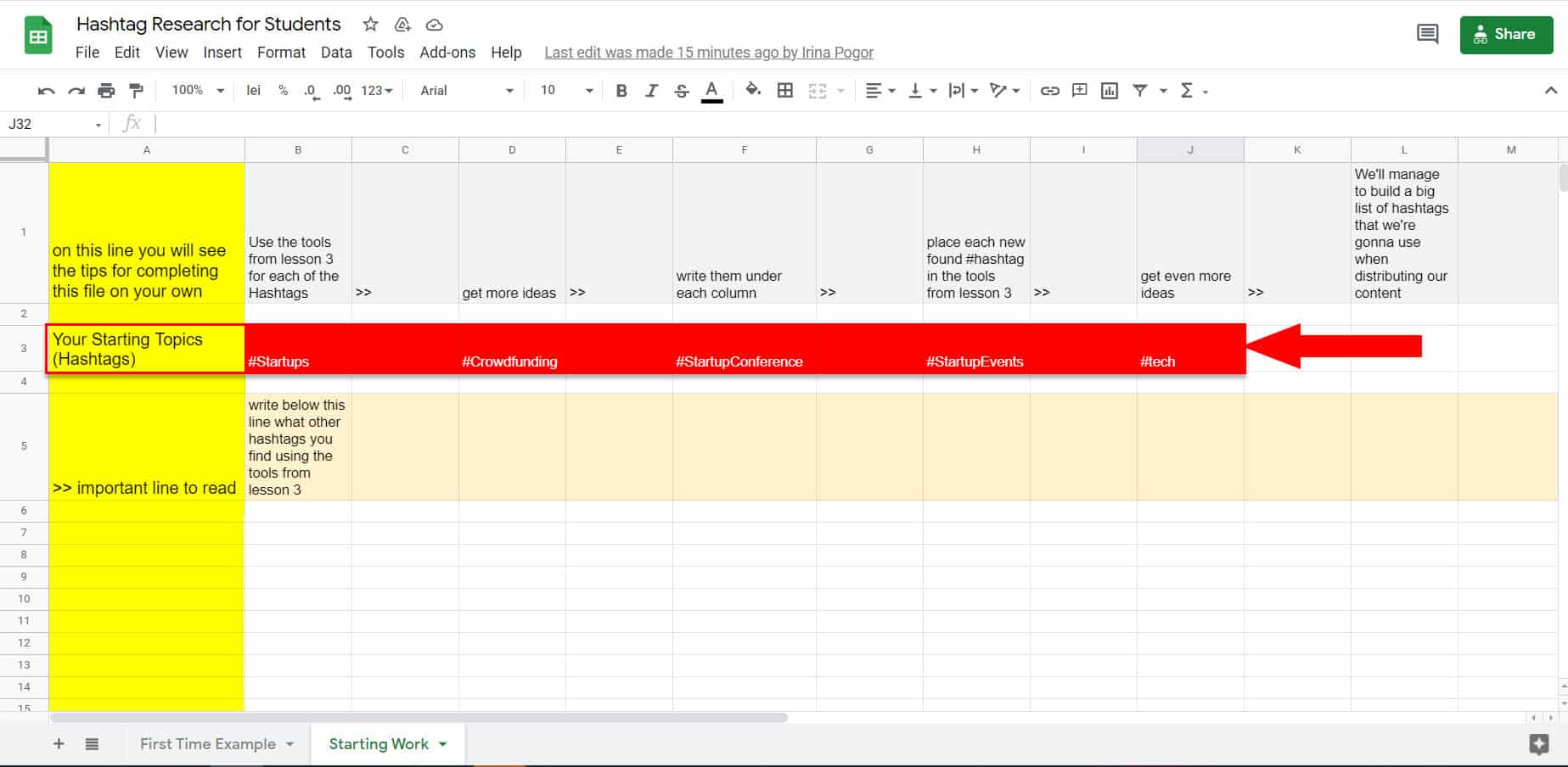Decrease decimal places
1568x767 pixels.
pyautogui.click(x=312, y=91)
